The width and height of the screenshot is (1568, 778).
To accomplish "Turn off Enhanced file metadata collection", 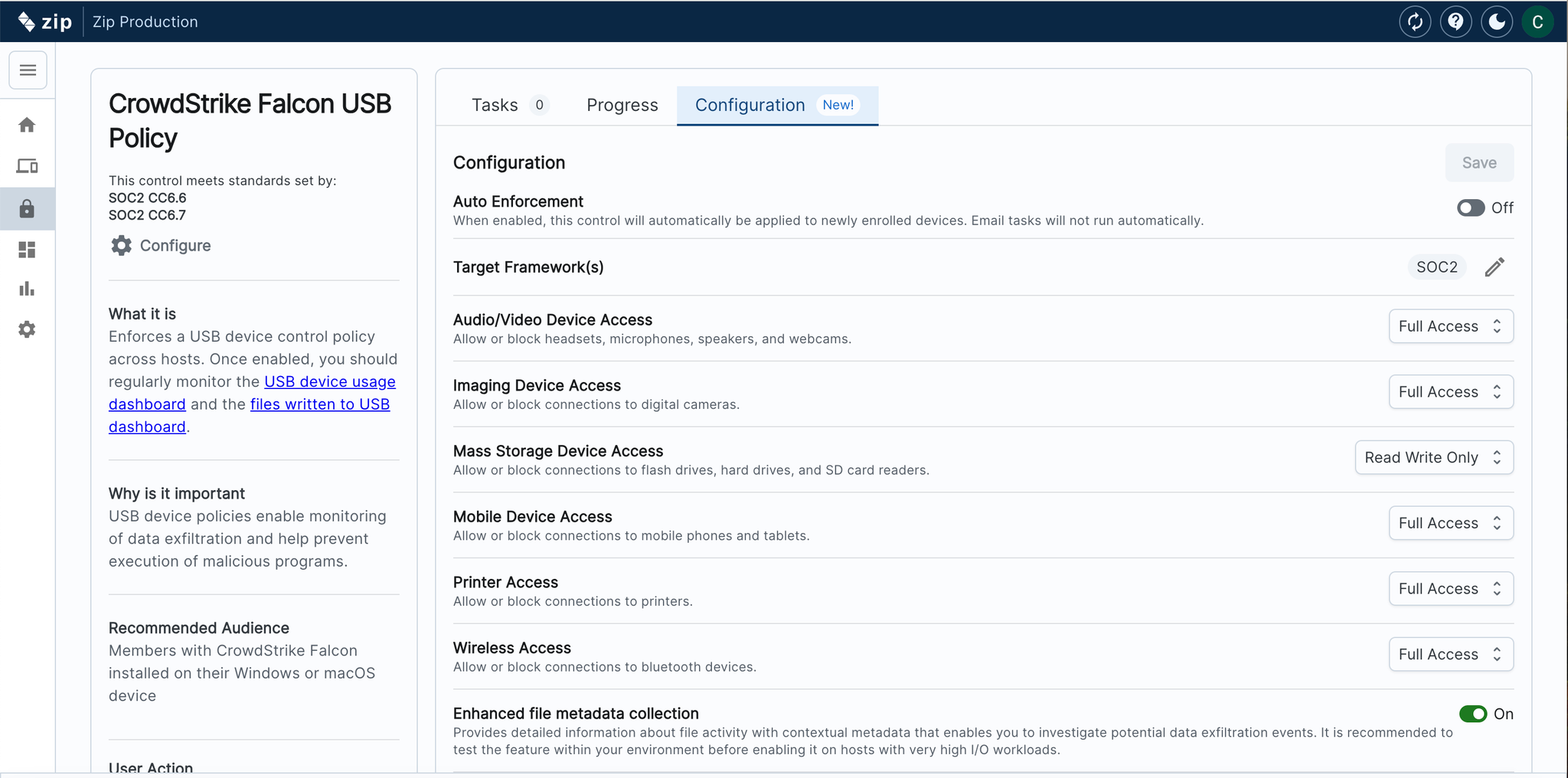I will [x=1472, y=714].
